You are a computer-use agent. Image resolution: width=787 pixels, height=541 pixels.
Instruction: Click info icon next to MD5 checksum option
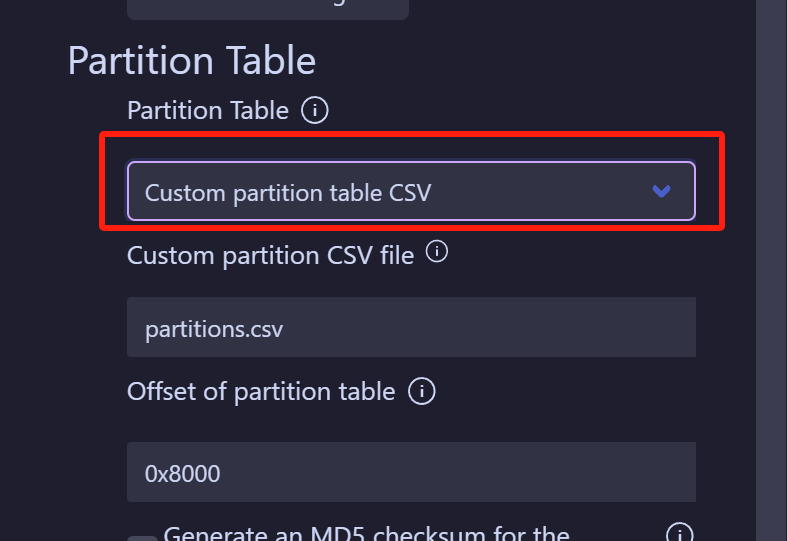pos(679,532)
